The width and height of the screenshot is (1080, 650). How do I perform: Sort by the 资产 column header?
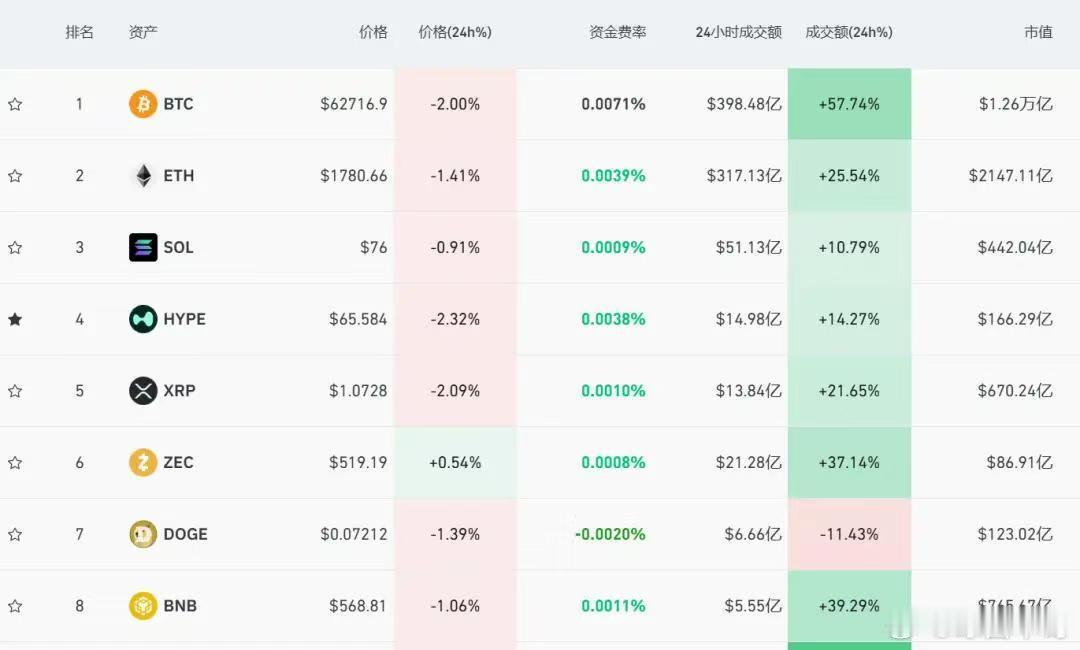(143, 32)
